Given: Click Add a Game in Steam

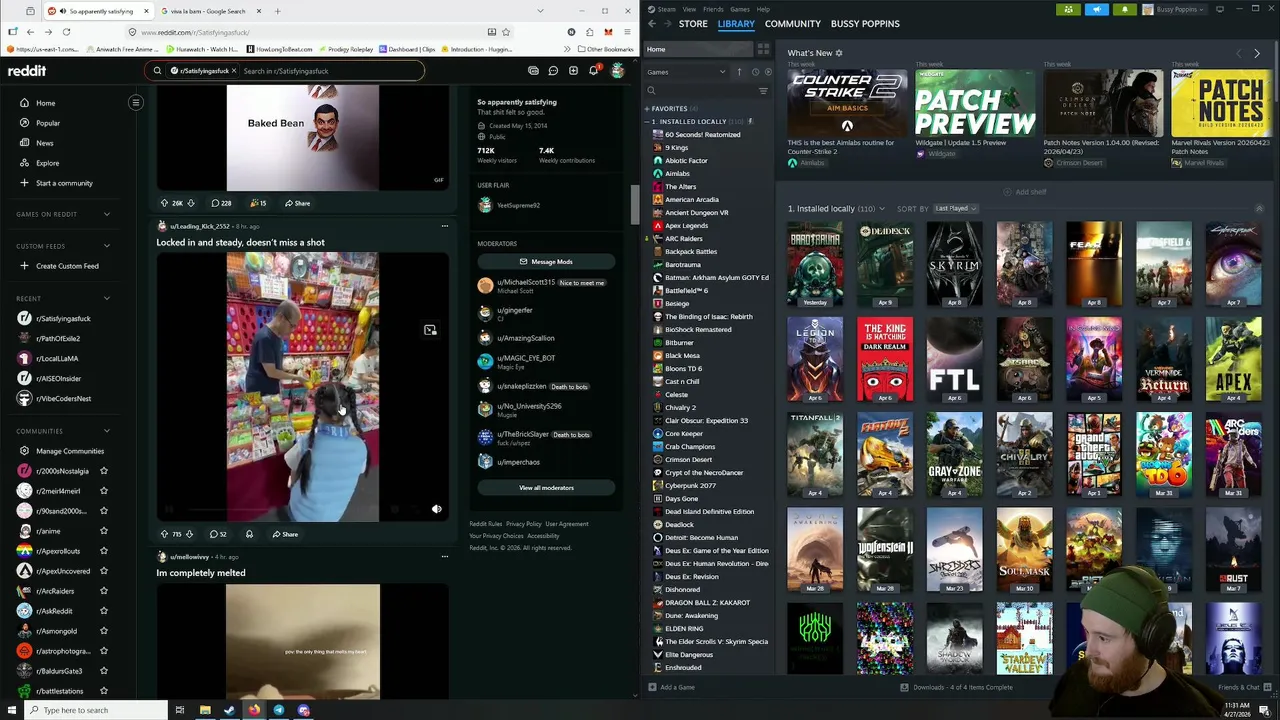Looking at the screenshot, I should point(671,687).
